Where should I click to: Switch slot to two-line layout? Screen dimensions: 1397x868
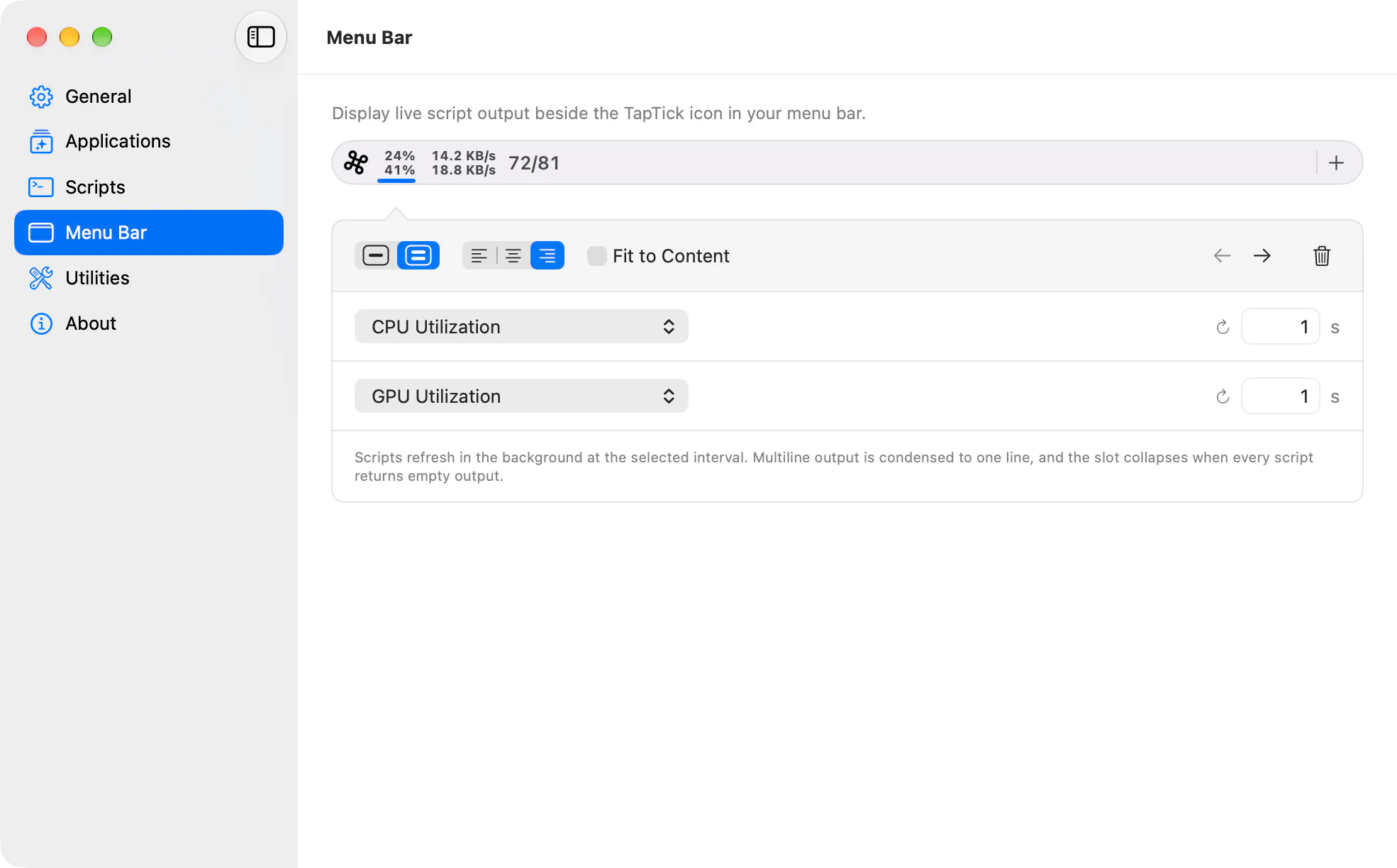(x=418, y=255)
